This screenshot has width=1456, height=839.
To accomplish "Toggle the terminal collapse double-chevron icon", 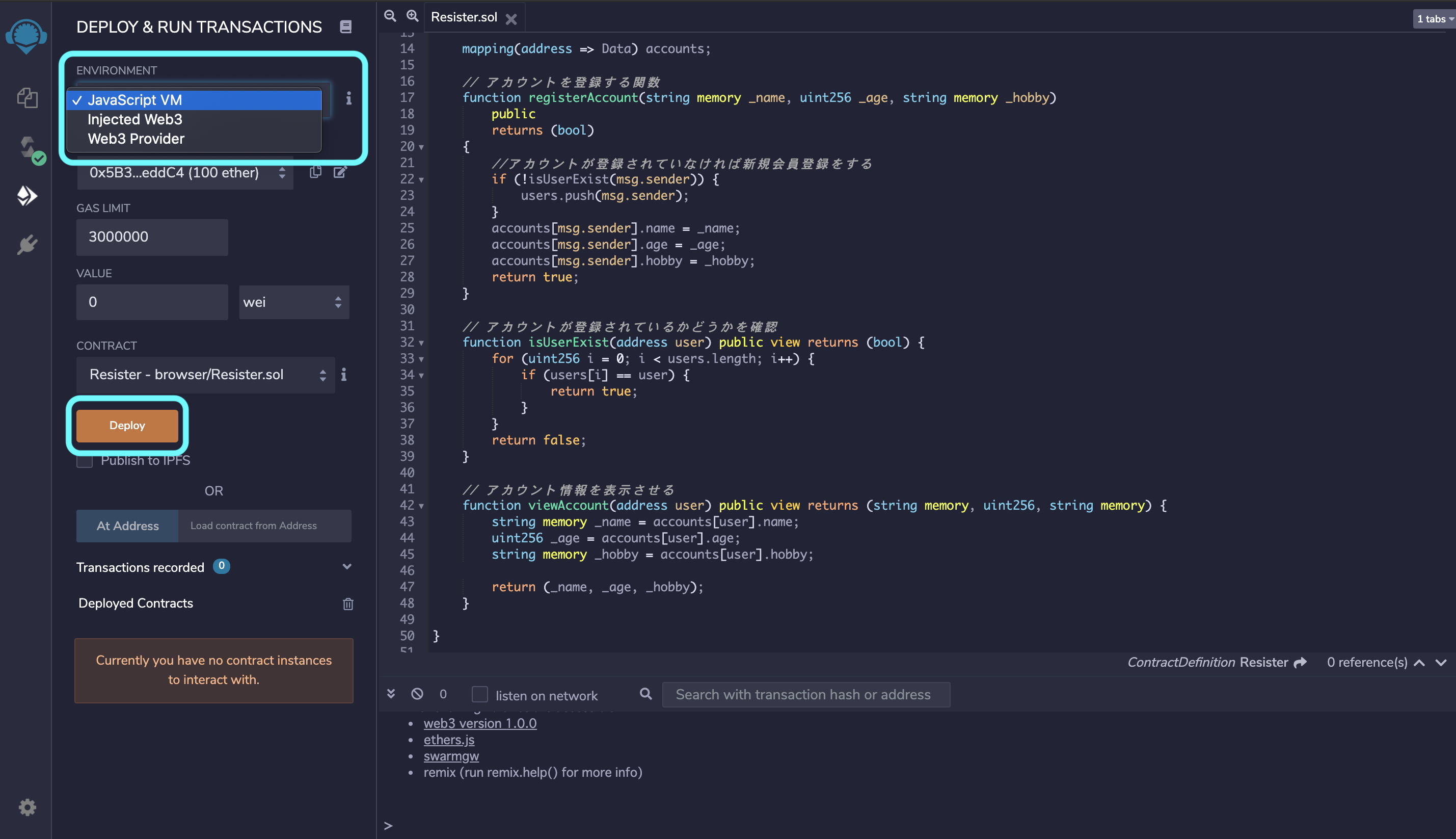I will point(391,694).
